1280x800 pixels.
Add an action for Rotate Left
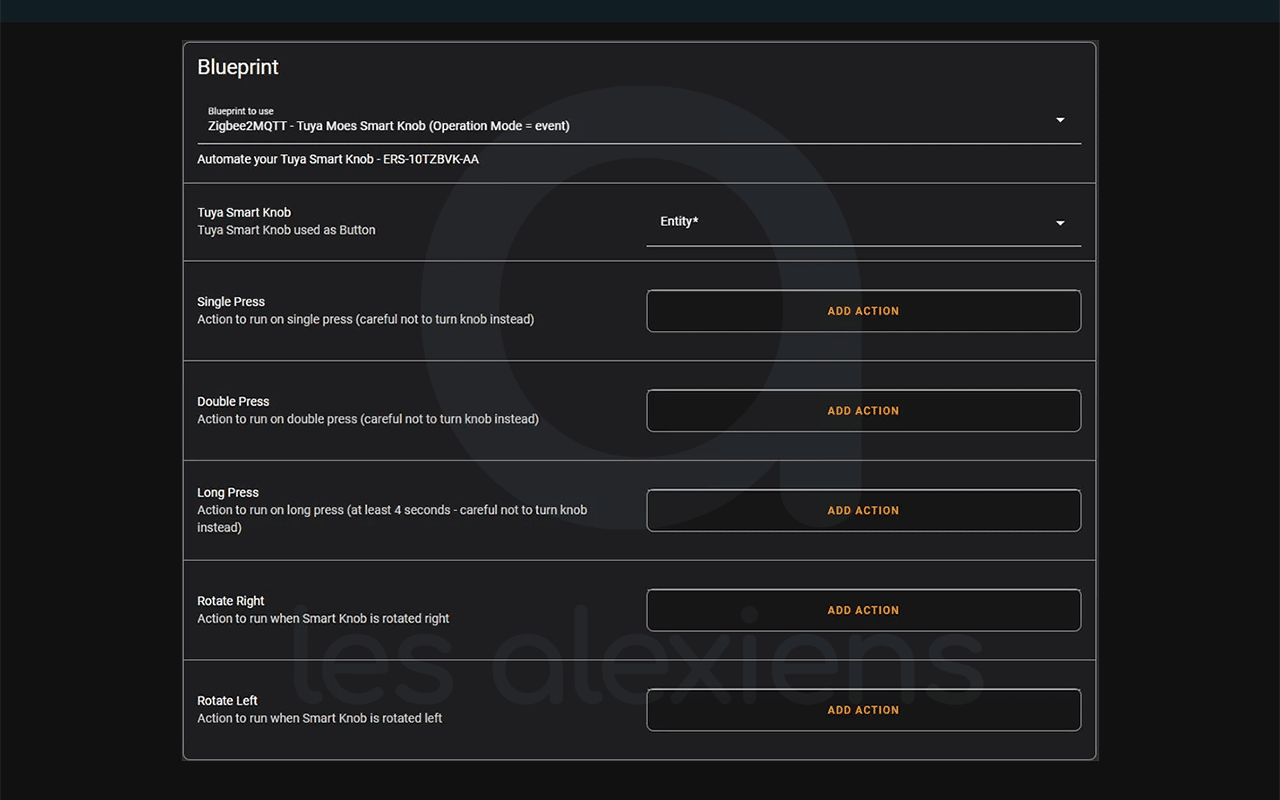(x=863, y=710)
